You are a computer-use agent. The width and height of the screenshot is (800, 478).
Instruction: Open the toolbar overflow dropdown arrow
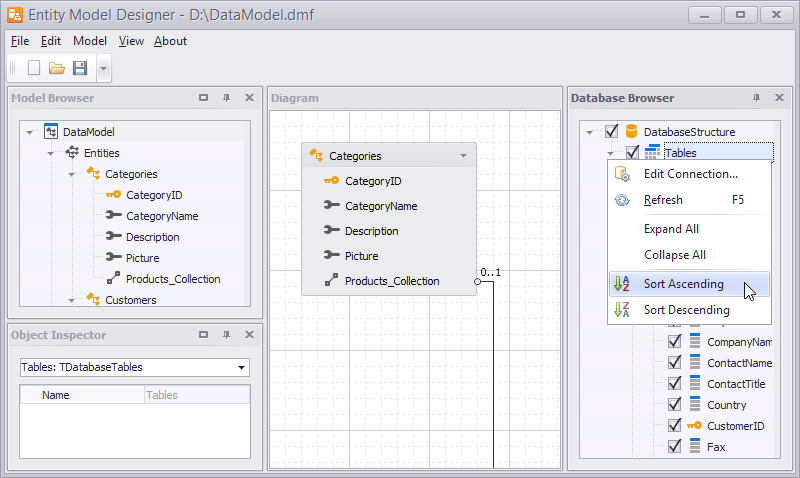[104, 69]
